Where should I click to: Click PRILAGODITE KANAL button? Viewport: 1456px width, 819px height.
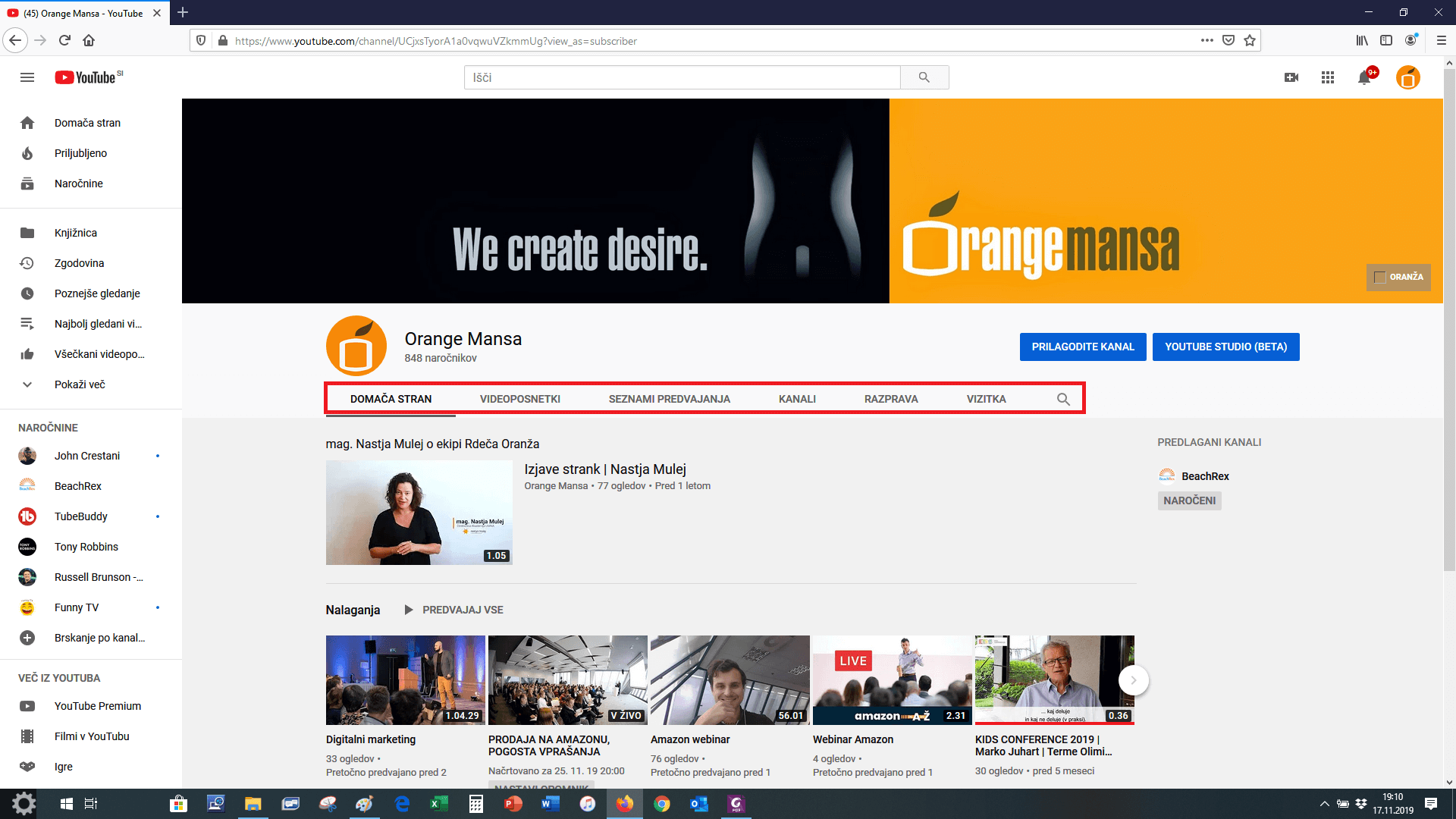(1082, 347)
